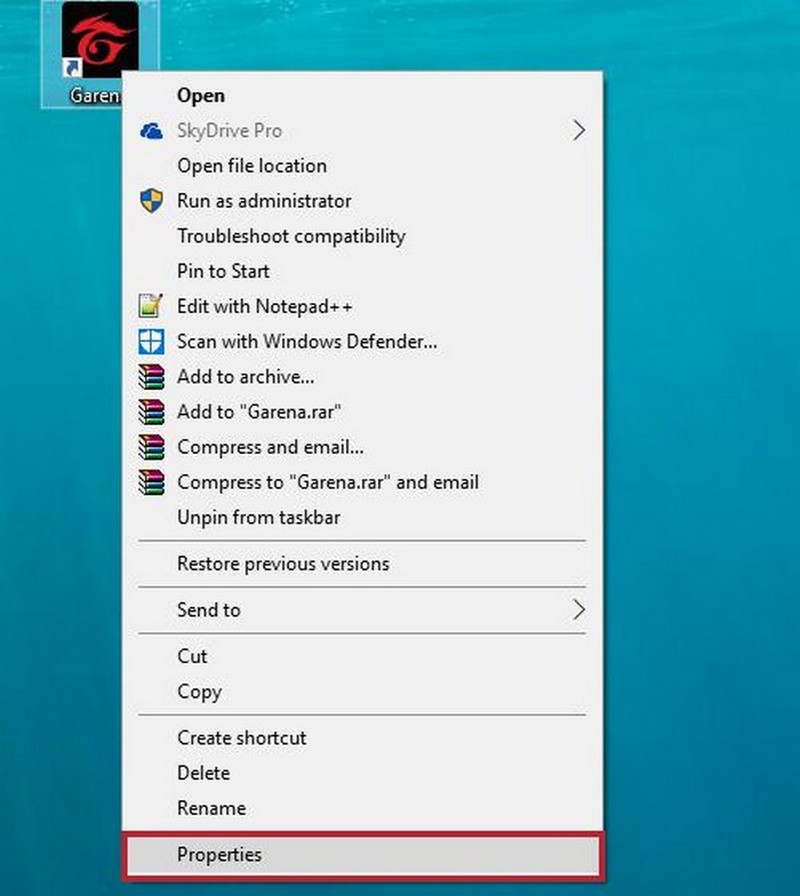The image size is (800, 896).
Task: Expand the SkyDrive Pro submenu arrow
Action: click(579, 131)
